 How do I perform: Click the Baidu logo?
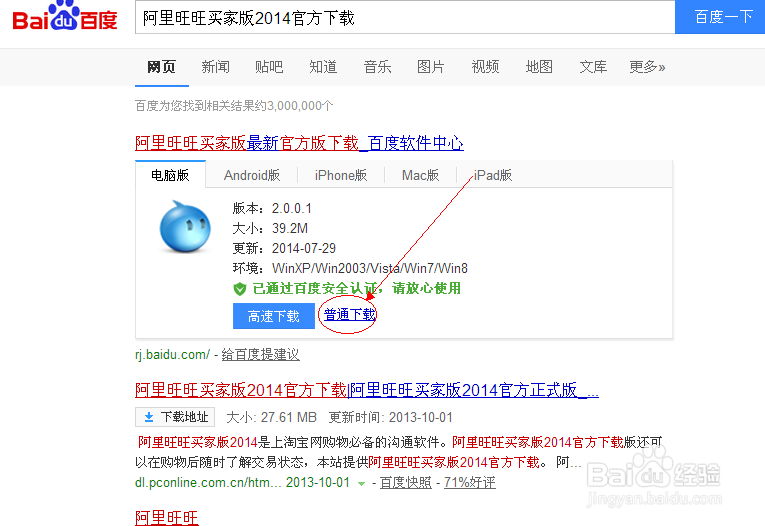pos(65,17)
